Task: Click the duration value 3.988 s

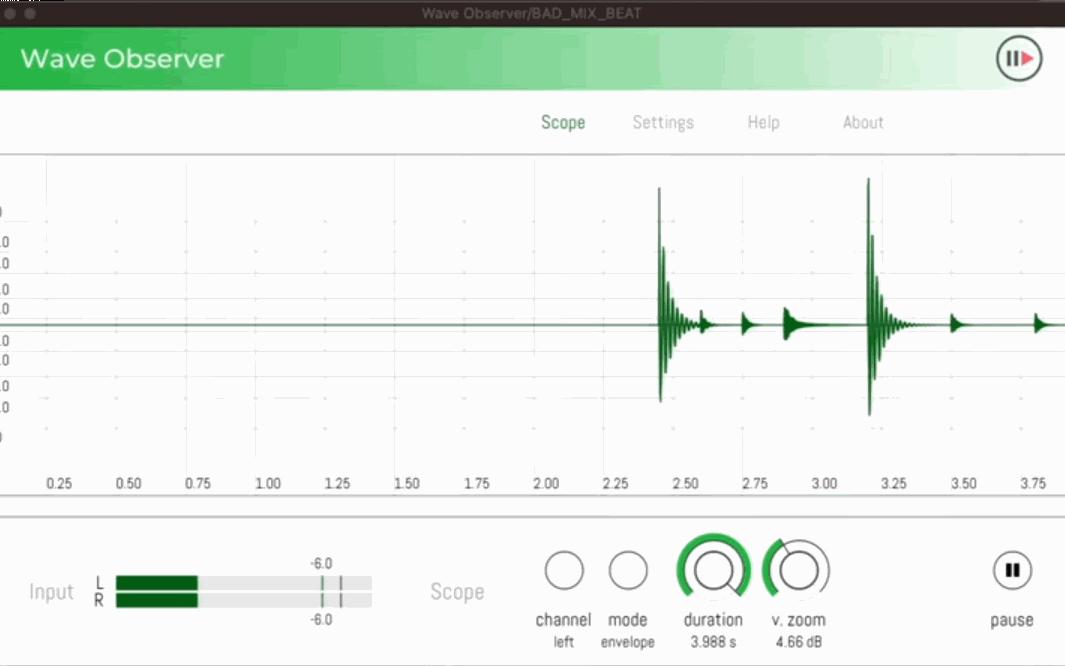Action: [713, 642]
